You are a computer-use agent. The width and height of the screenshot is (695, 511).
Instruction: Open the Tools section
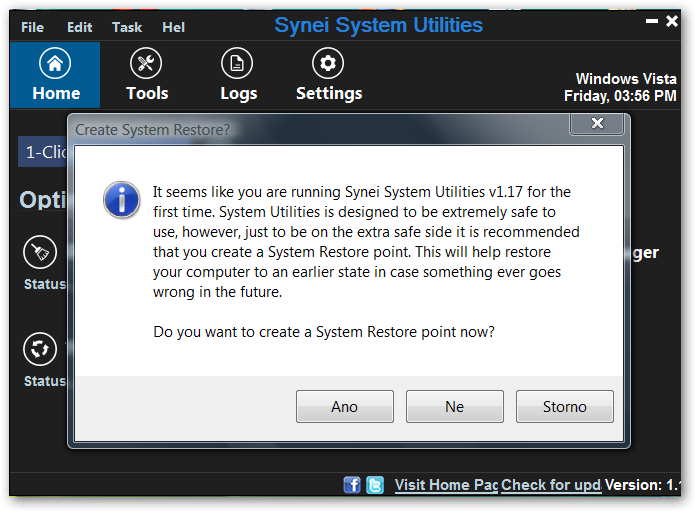(147, 75)
